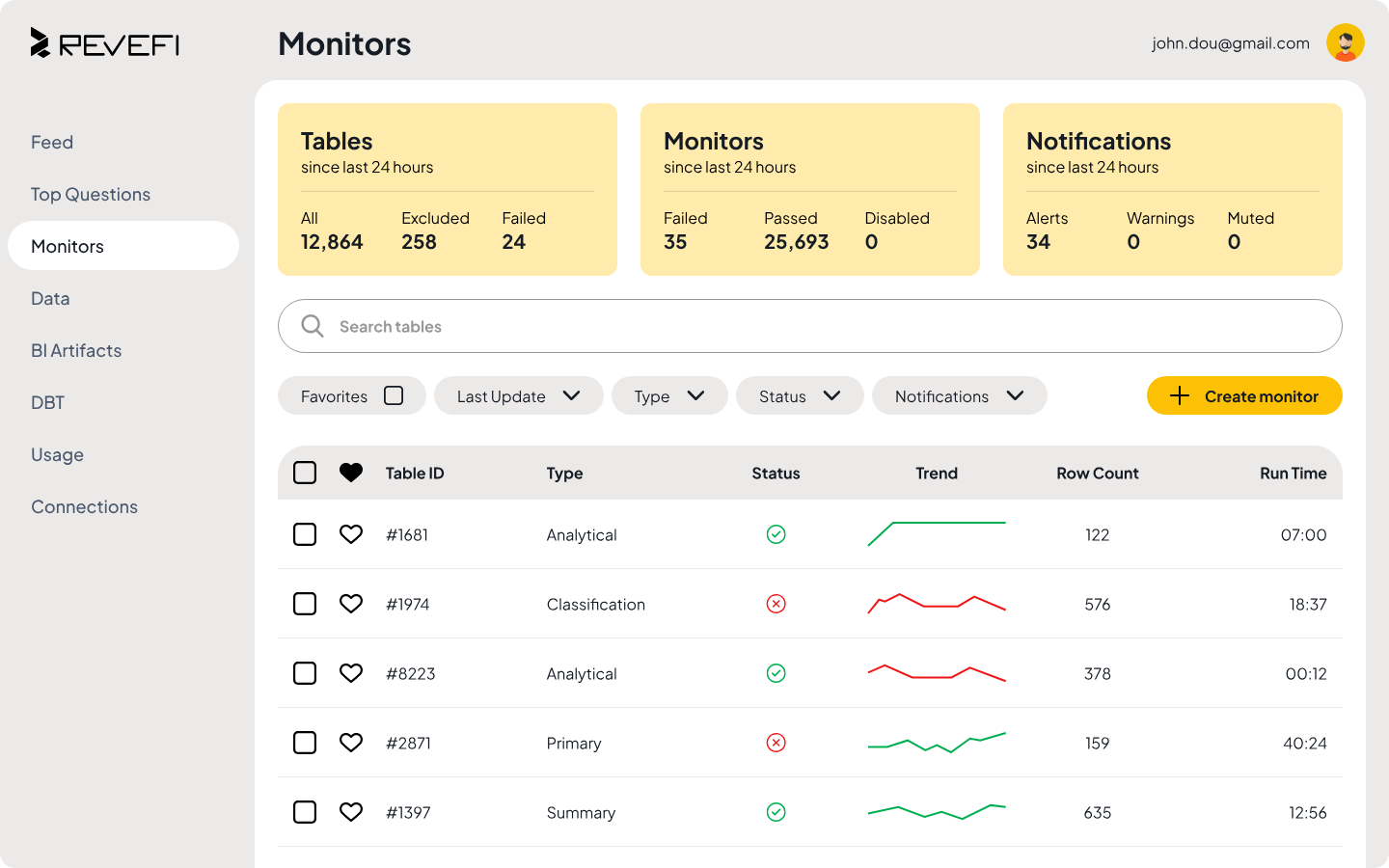Click the Primary type cell

pos(574,744)
